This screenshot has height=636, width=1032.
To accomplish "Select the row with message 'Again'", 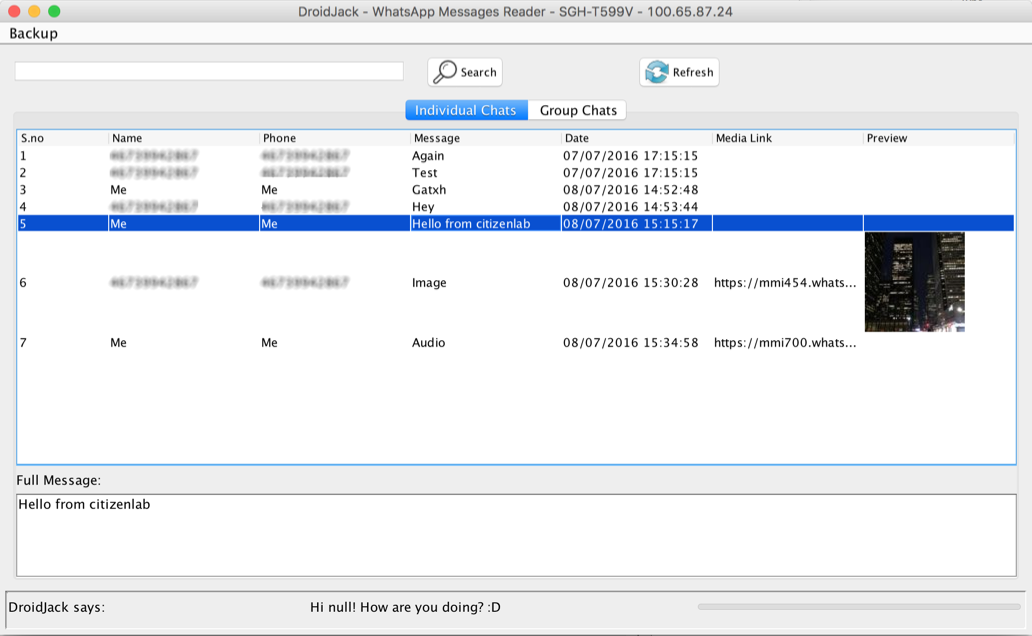I will point(516,156).
